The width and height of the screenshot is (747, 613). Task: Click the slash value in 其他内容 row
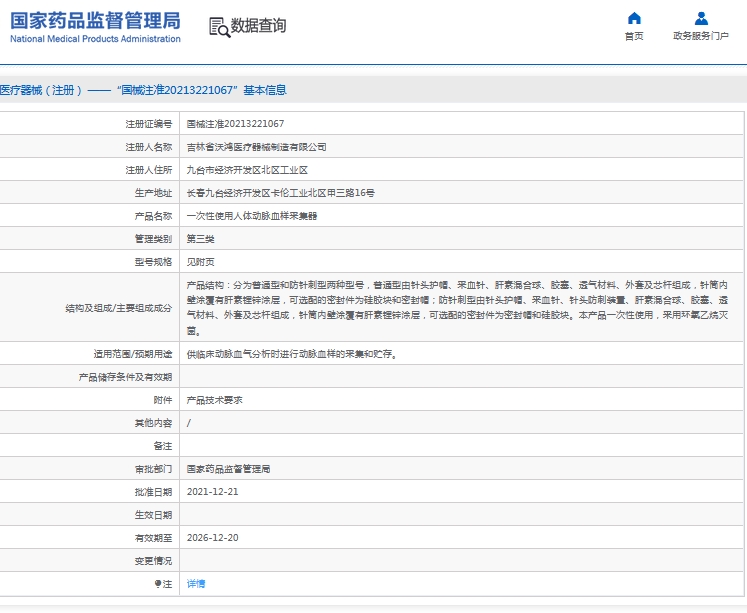click(x=189, y=423)
